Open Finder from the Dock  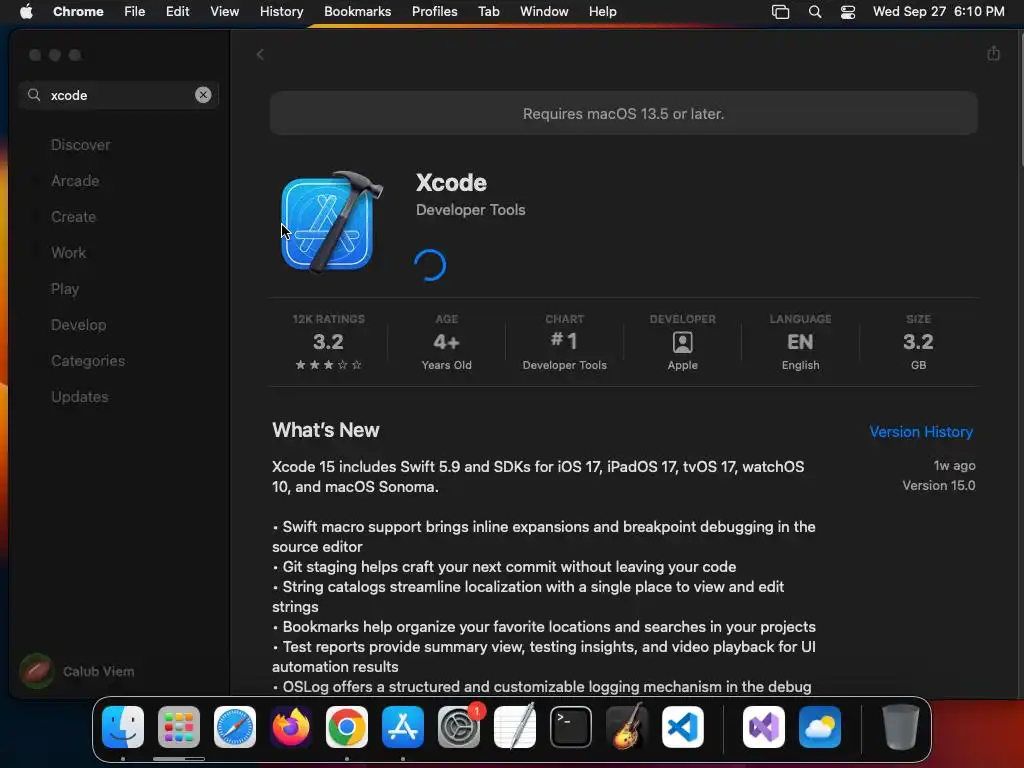tap(123, 727)
